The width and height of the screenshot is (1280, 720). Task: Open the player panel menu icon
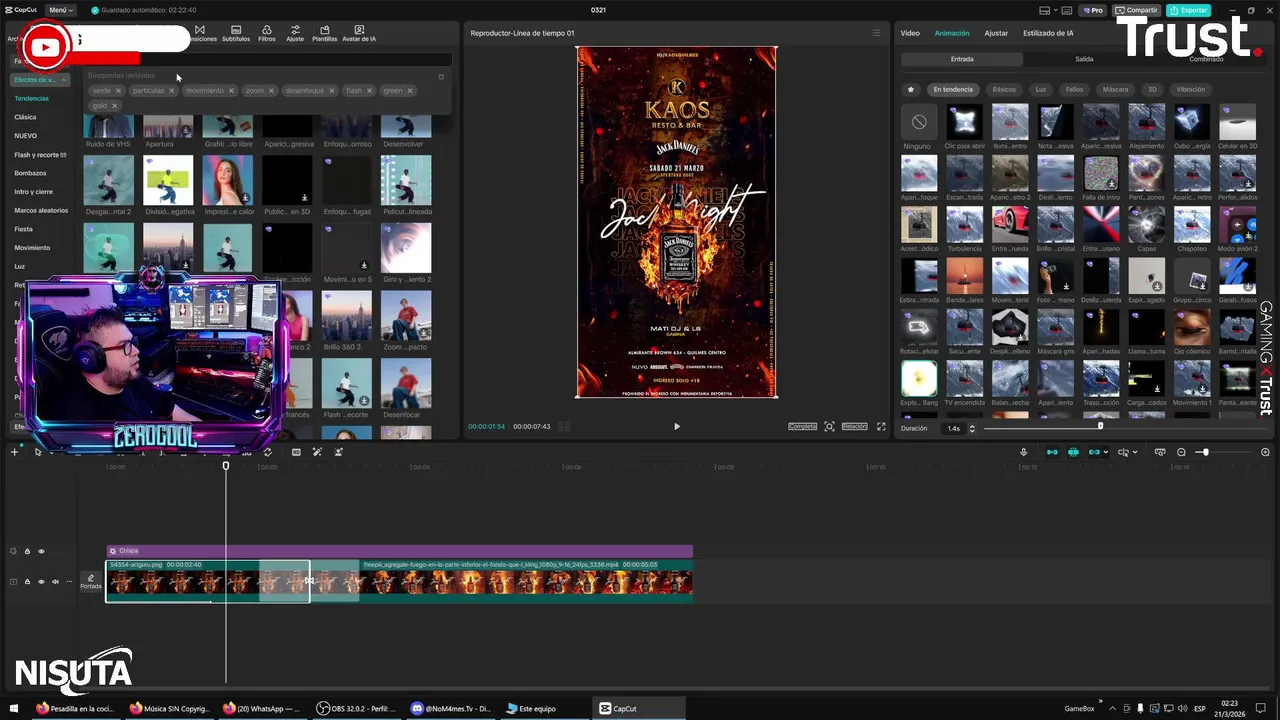(x=877, y=33)
